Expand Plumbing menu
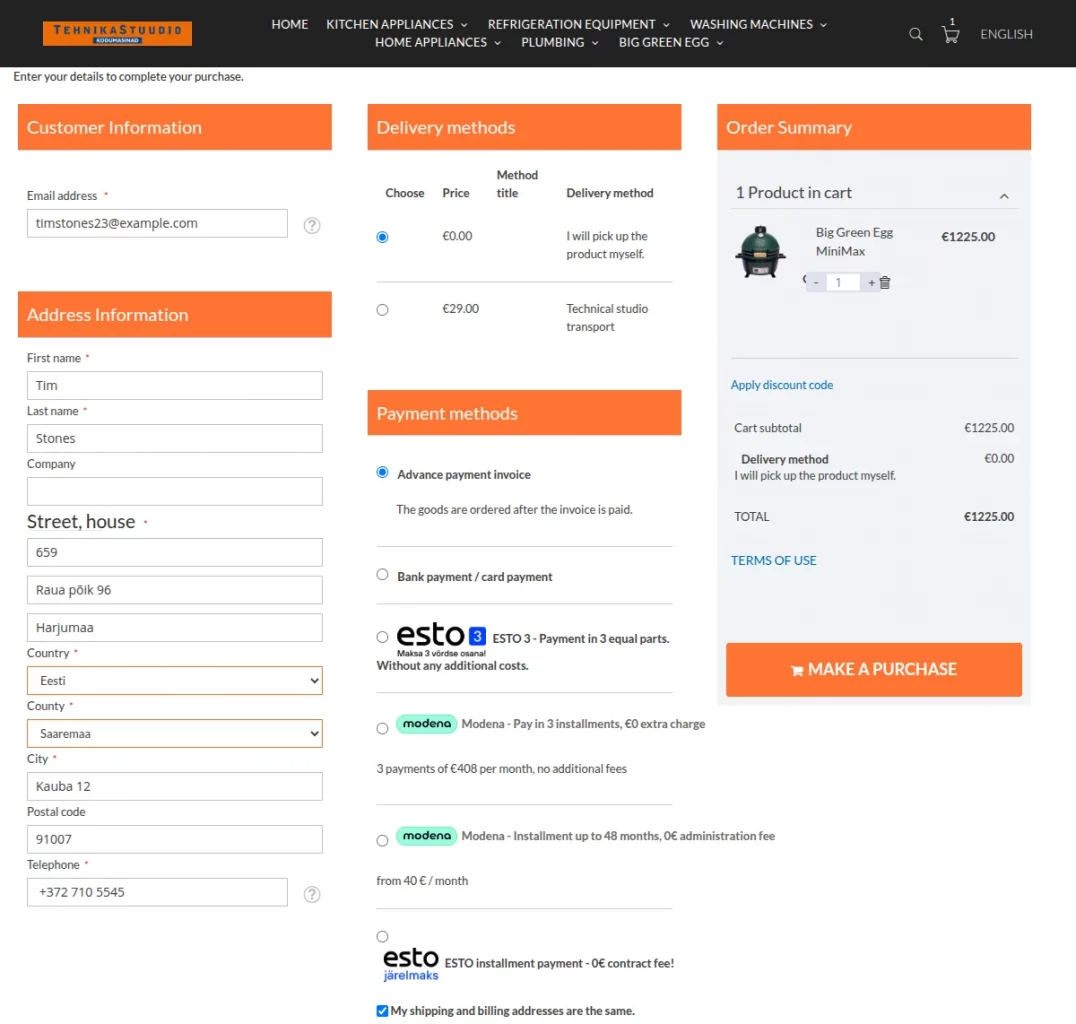Screen dimensions: 1076x1024 pyautogui.click(x=559, y=43)
